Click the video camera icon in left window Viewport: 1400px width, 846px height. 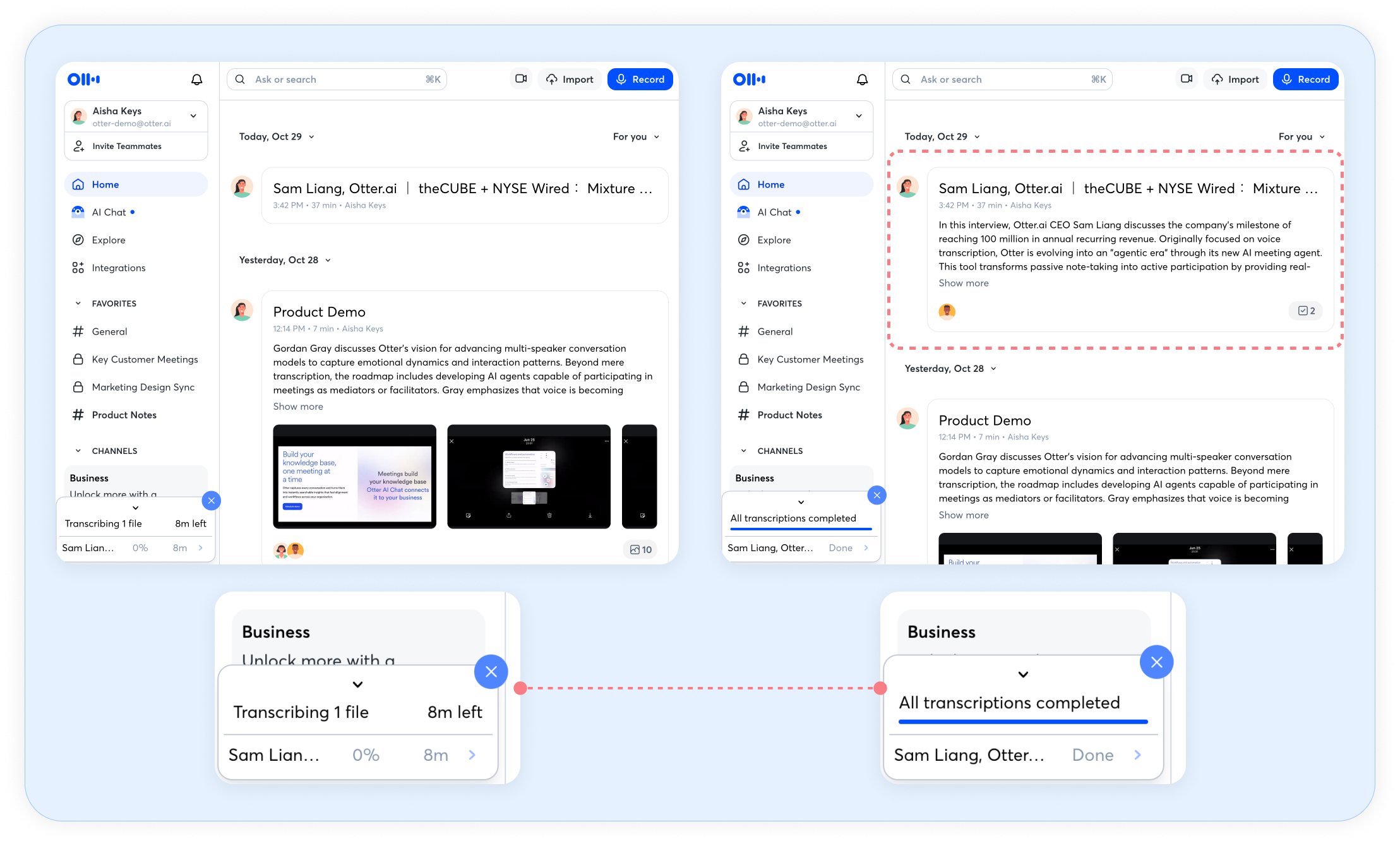point(521,79)
